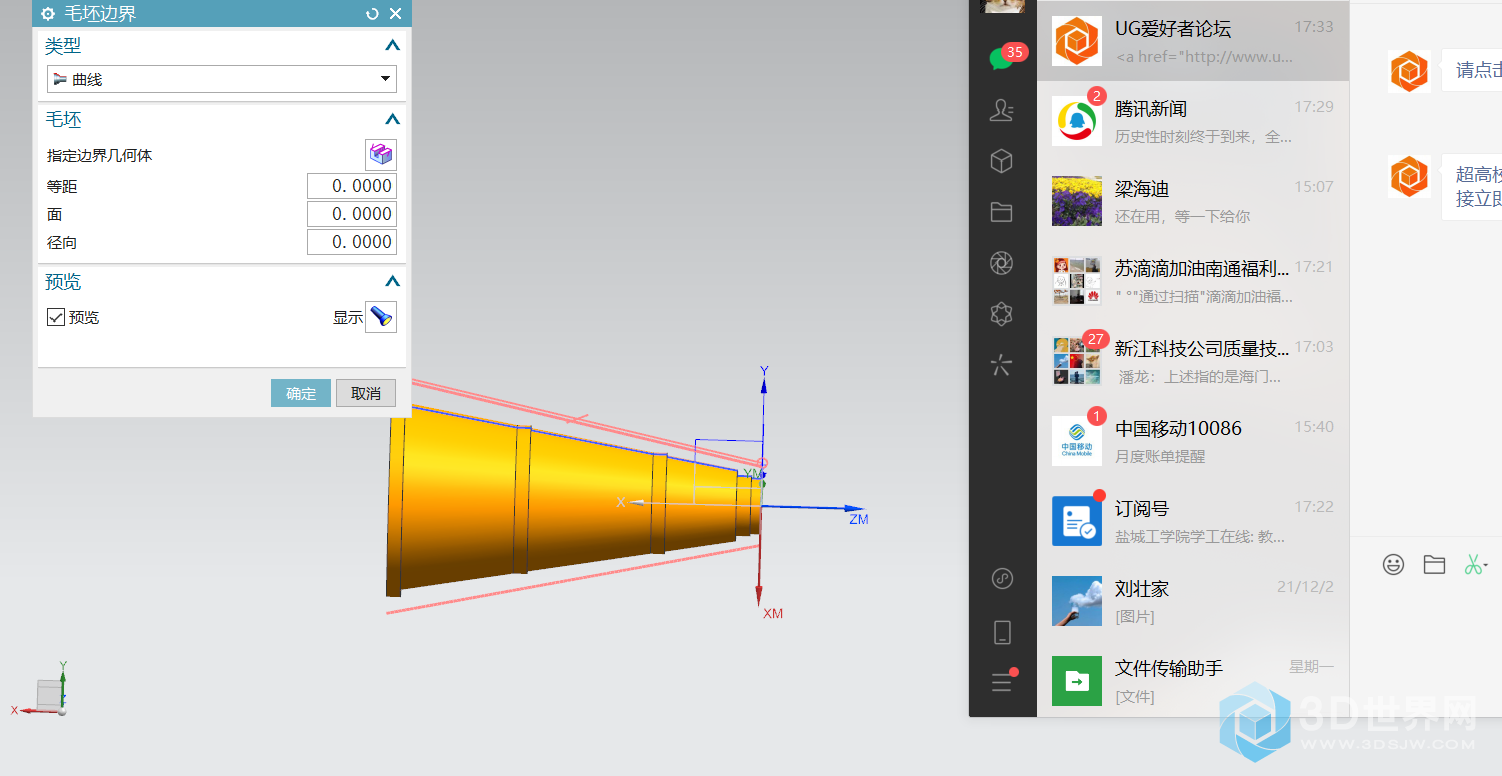Collapse the 类型 section
The width and height of the screenshot is (1502, 776).
pos(392,46)
